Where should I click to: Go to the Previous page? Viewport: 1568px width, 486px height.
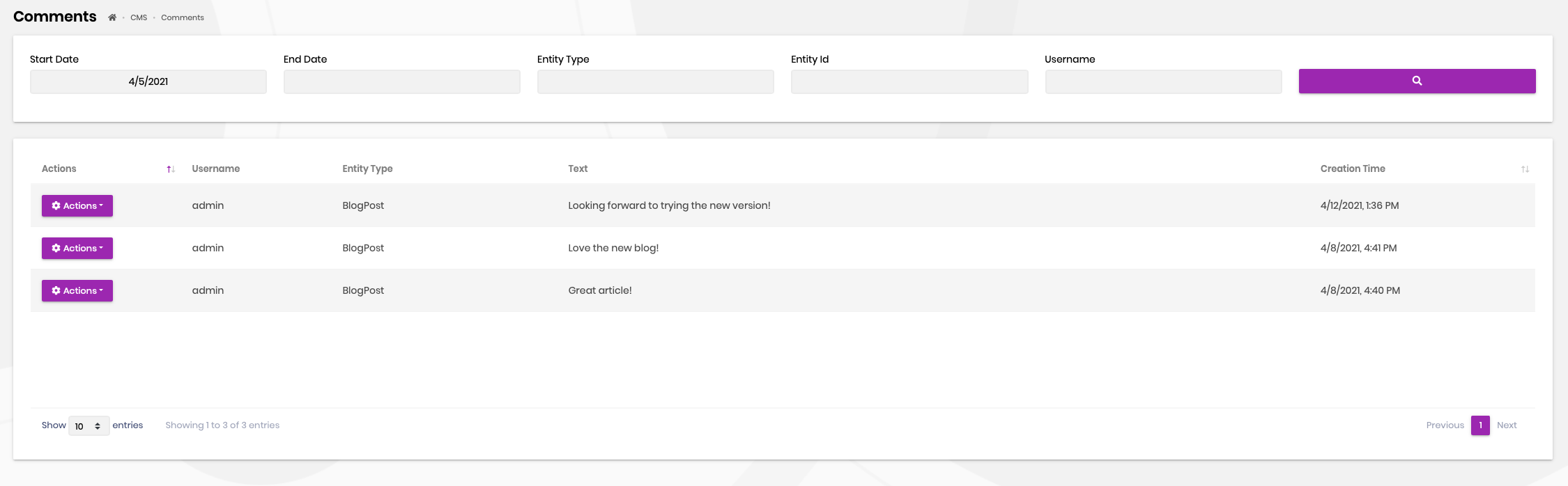pos(1445,425)
